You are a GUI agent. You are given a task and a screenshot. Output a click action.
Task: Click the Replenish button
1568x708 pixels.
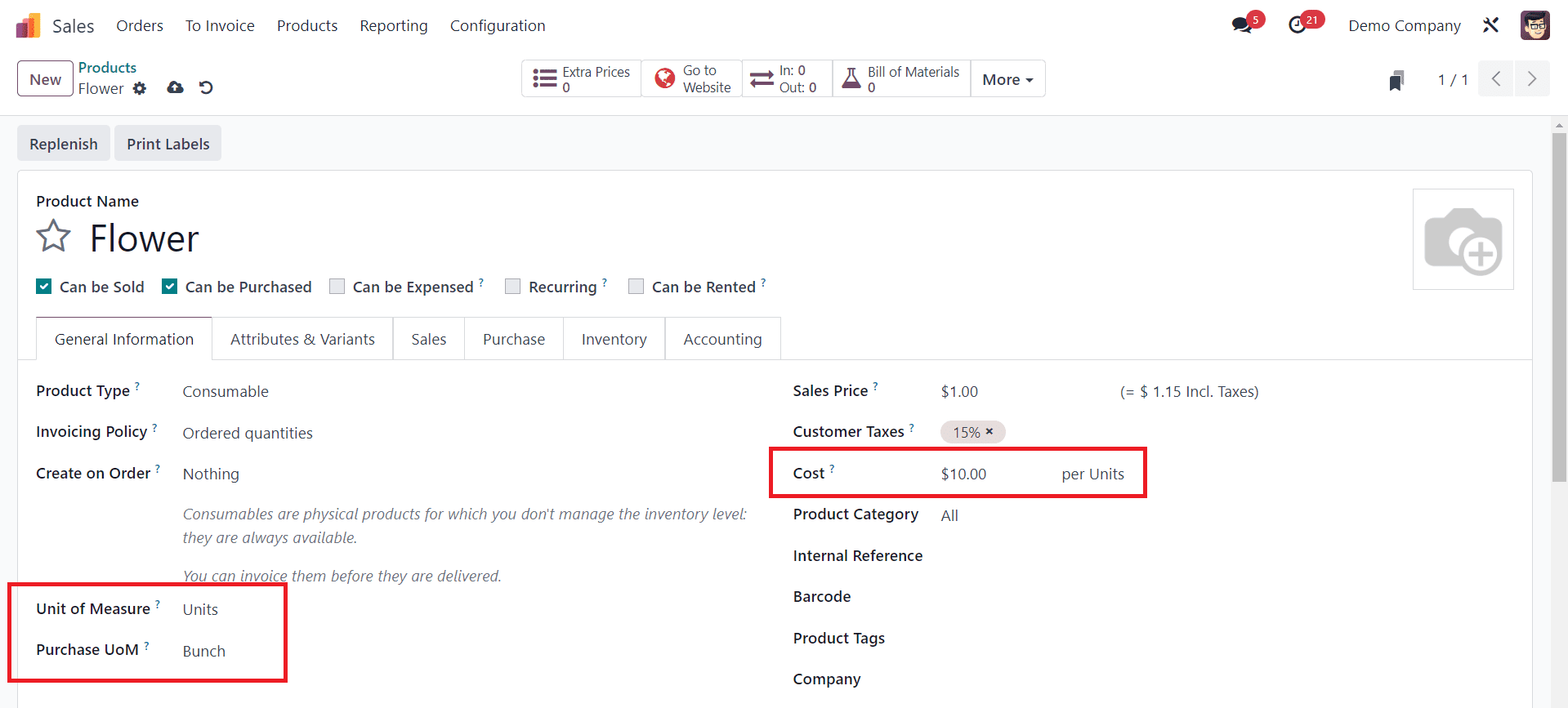(64, 144)
